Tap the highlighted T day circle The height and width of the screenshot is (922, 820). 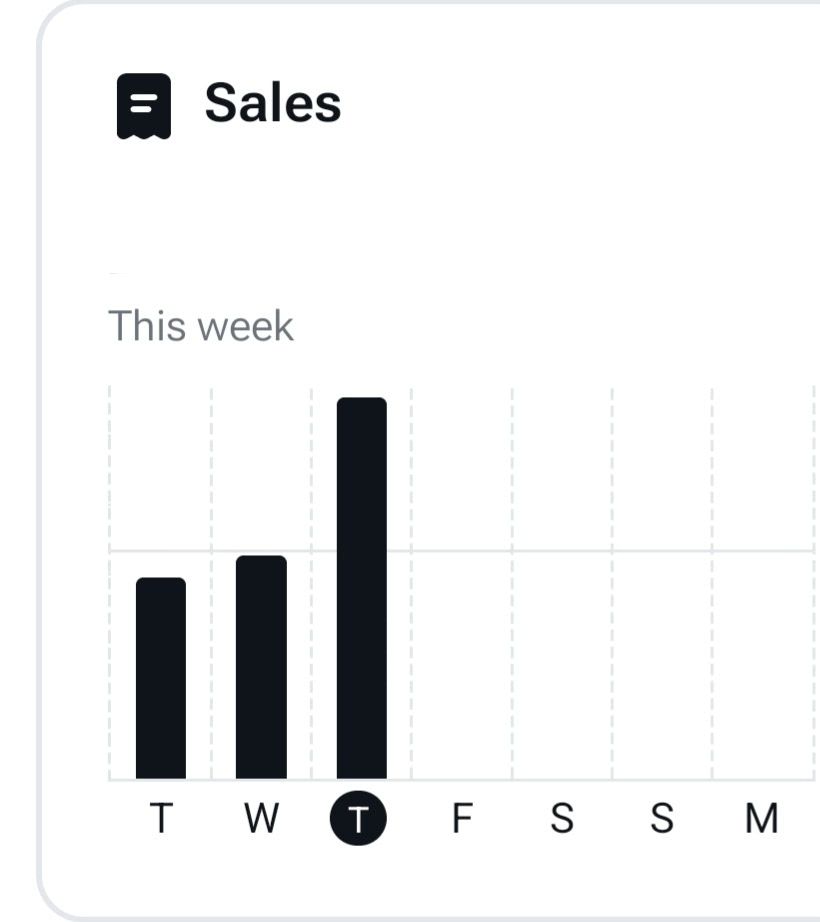pos(358,818)
